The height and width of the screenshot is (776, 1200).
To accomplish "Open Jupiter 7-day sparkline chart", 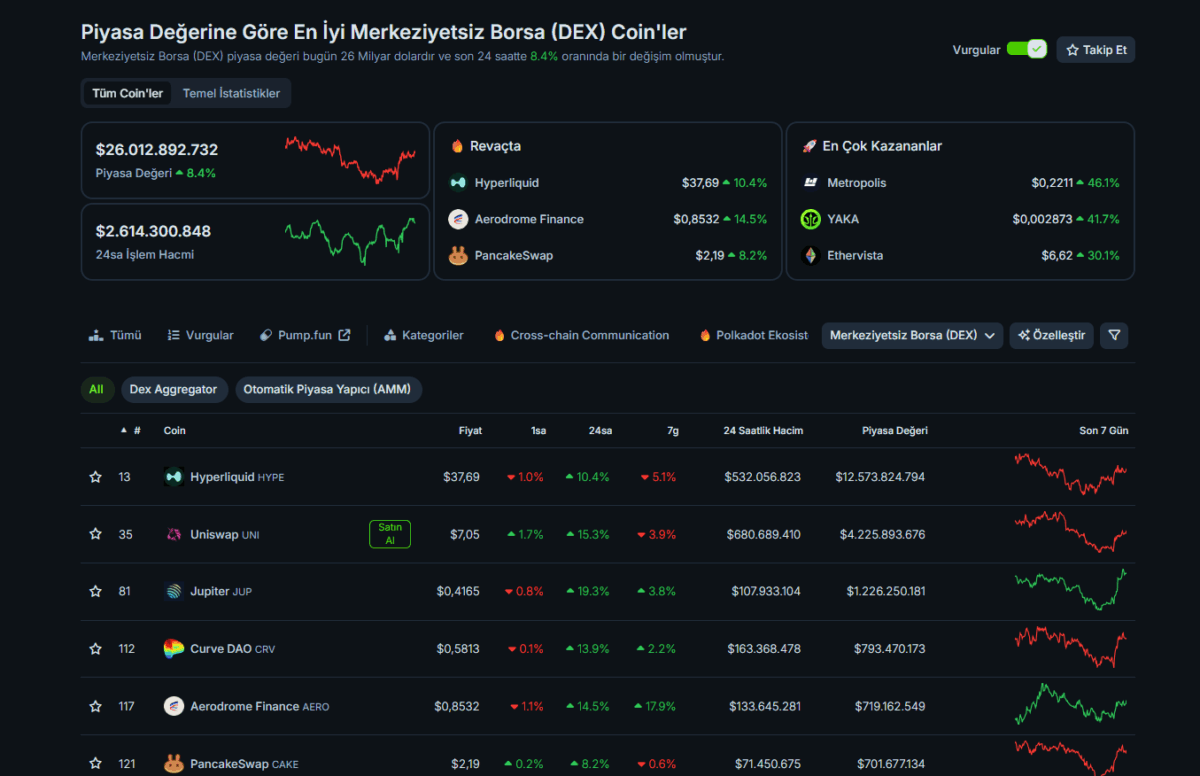I will pos(1071,589).
